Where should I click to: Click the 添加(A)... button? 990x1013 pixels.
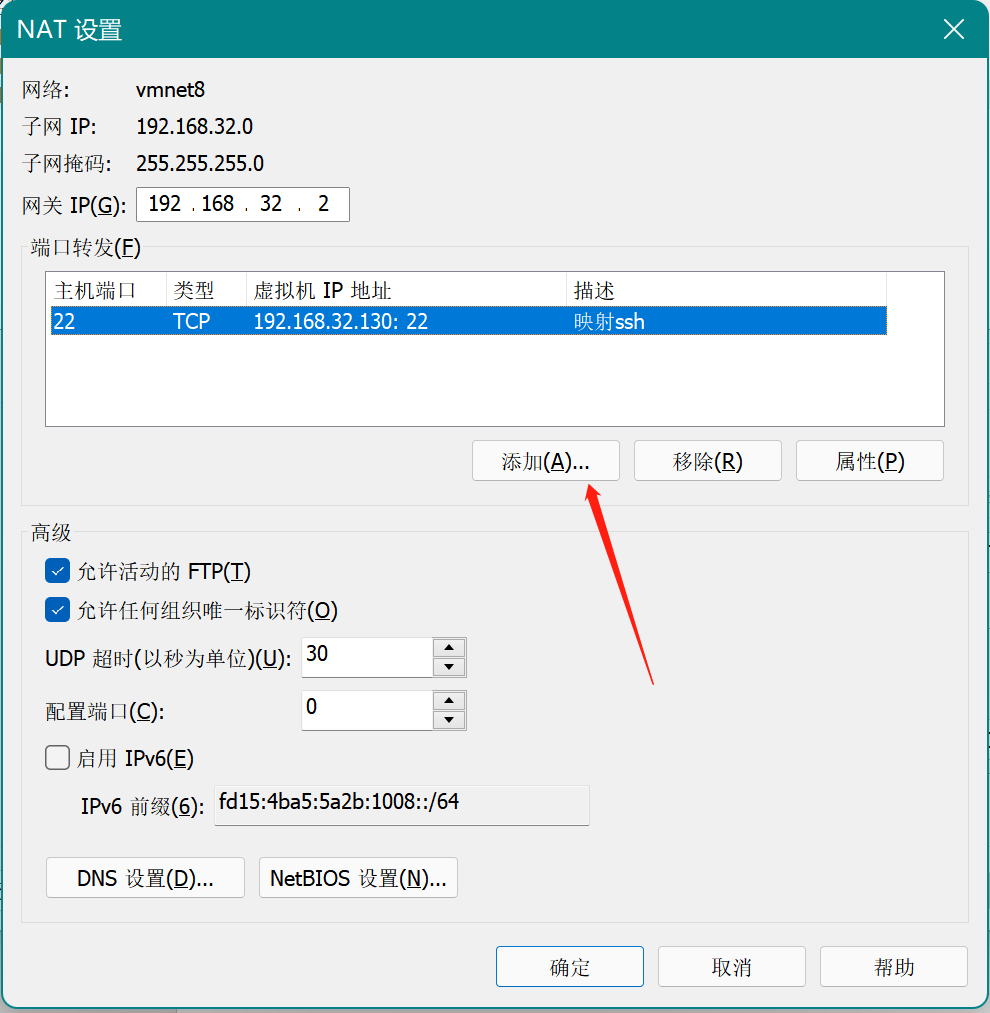click(x=545, y=461)
